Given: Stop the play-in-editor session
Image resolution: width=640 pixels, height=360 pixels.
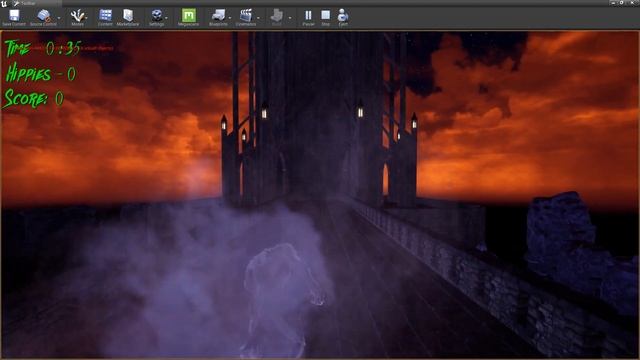Looking at the screenshot, I should tap(325, 18).
